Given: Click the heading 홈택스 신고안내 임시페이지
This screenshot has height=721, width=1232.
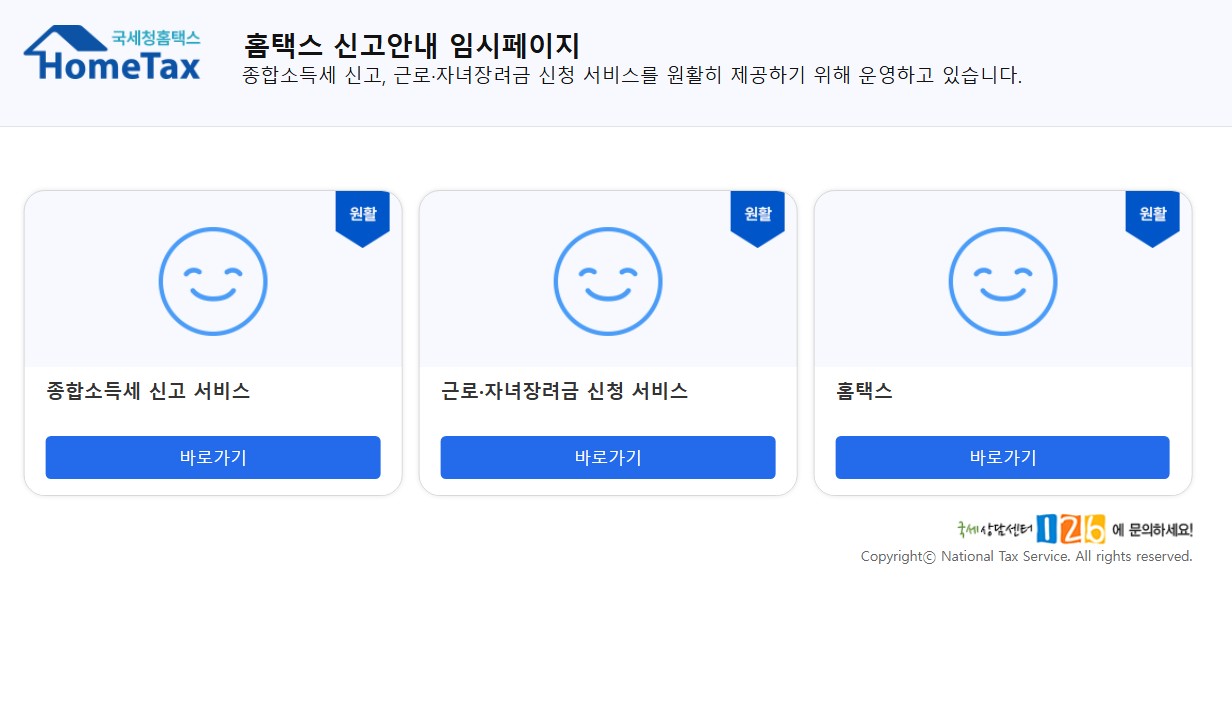Looking at the screenshot, I should click(x=412, y=46).
